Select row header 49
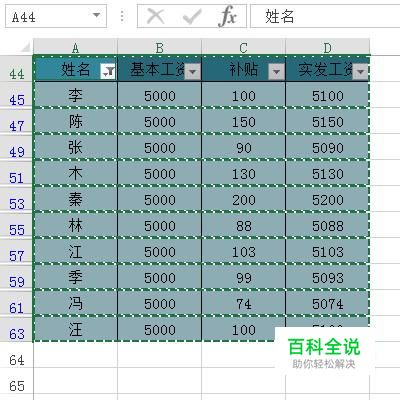This screenshot has height=400, width=400. 17,147
